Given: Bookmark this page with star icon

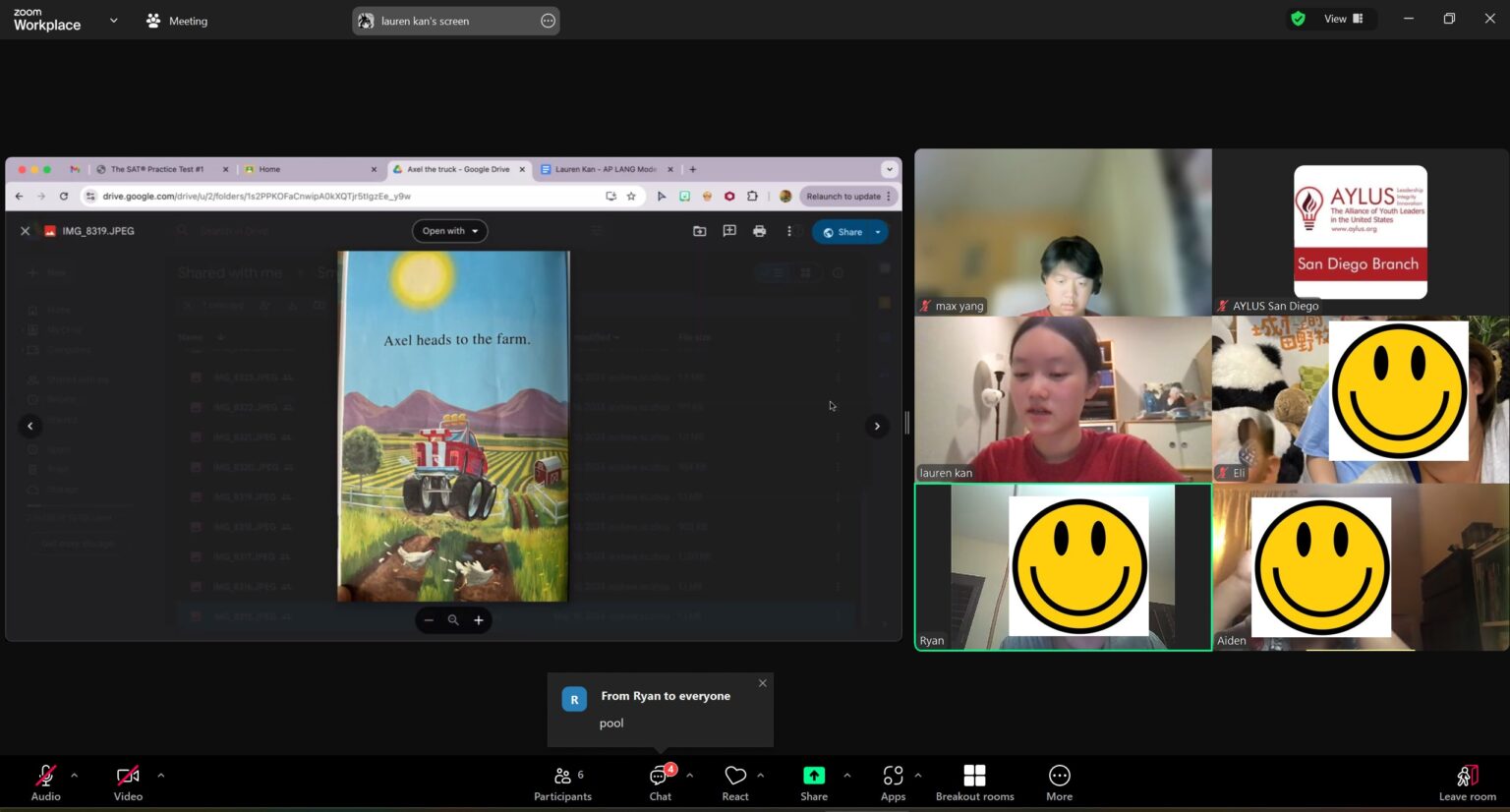Looking at the screenshot, I should point(631,197).
